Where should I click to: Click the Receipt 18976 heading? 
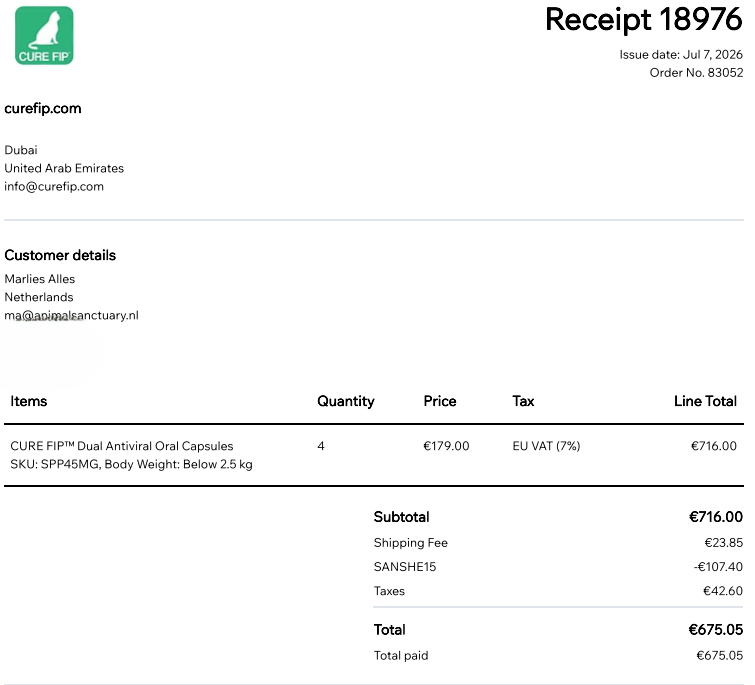(644, 20)
